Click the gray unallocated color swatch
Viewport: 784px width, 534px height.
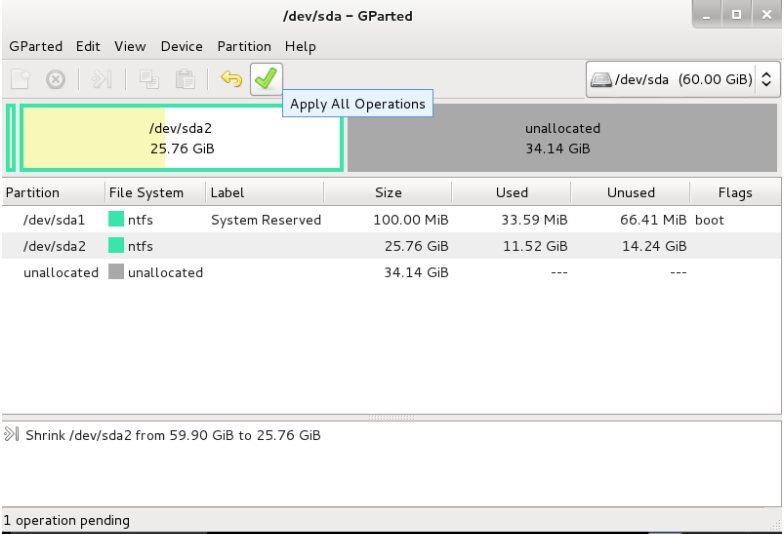click(x=116, y=272)
